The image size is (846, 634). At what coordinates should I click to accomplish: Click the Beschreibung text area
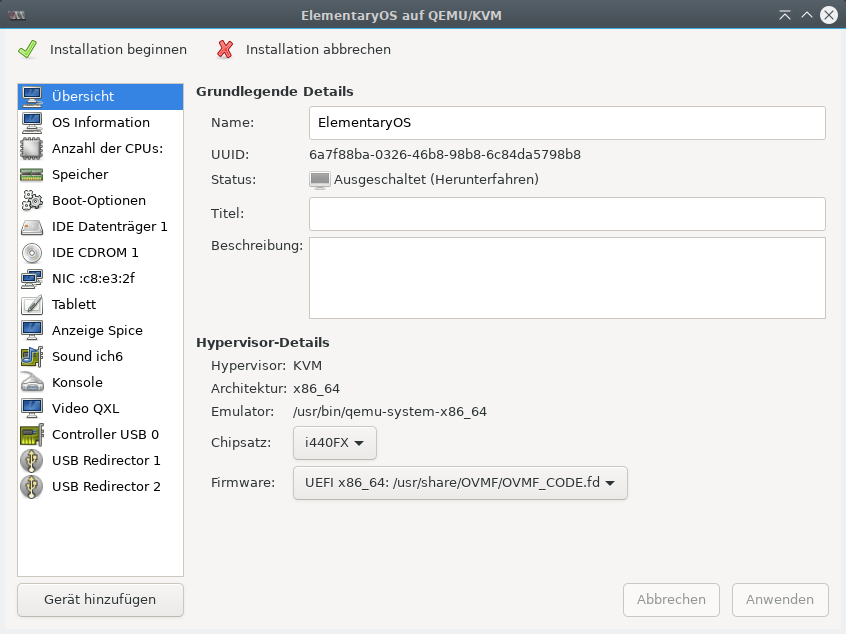click(567, 278)
